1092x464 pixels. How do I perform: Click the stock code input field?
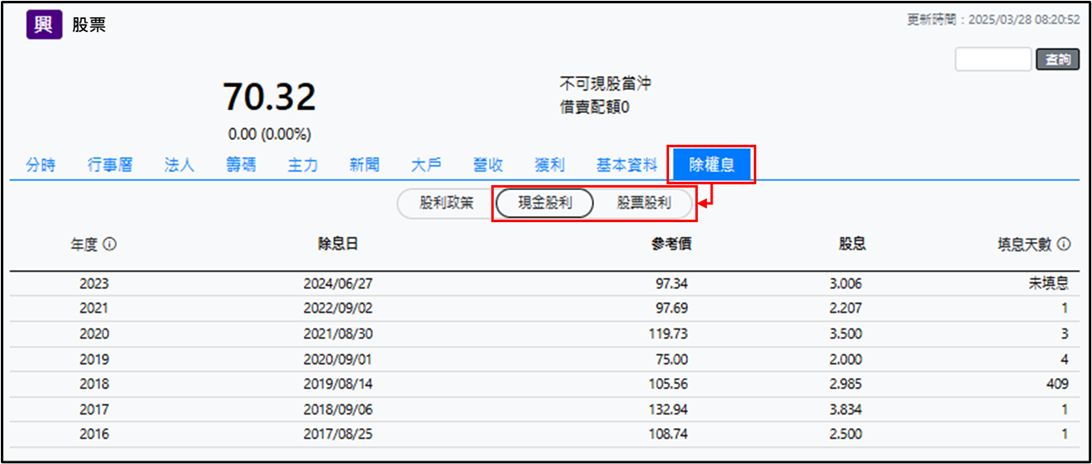click(x=992, y=60)
